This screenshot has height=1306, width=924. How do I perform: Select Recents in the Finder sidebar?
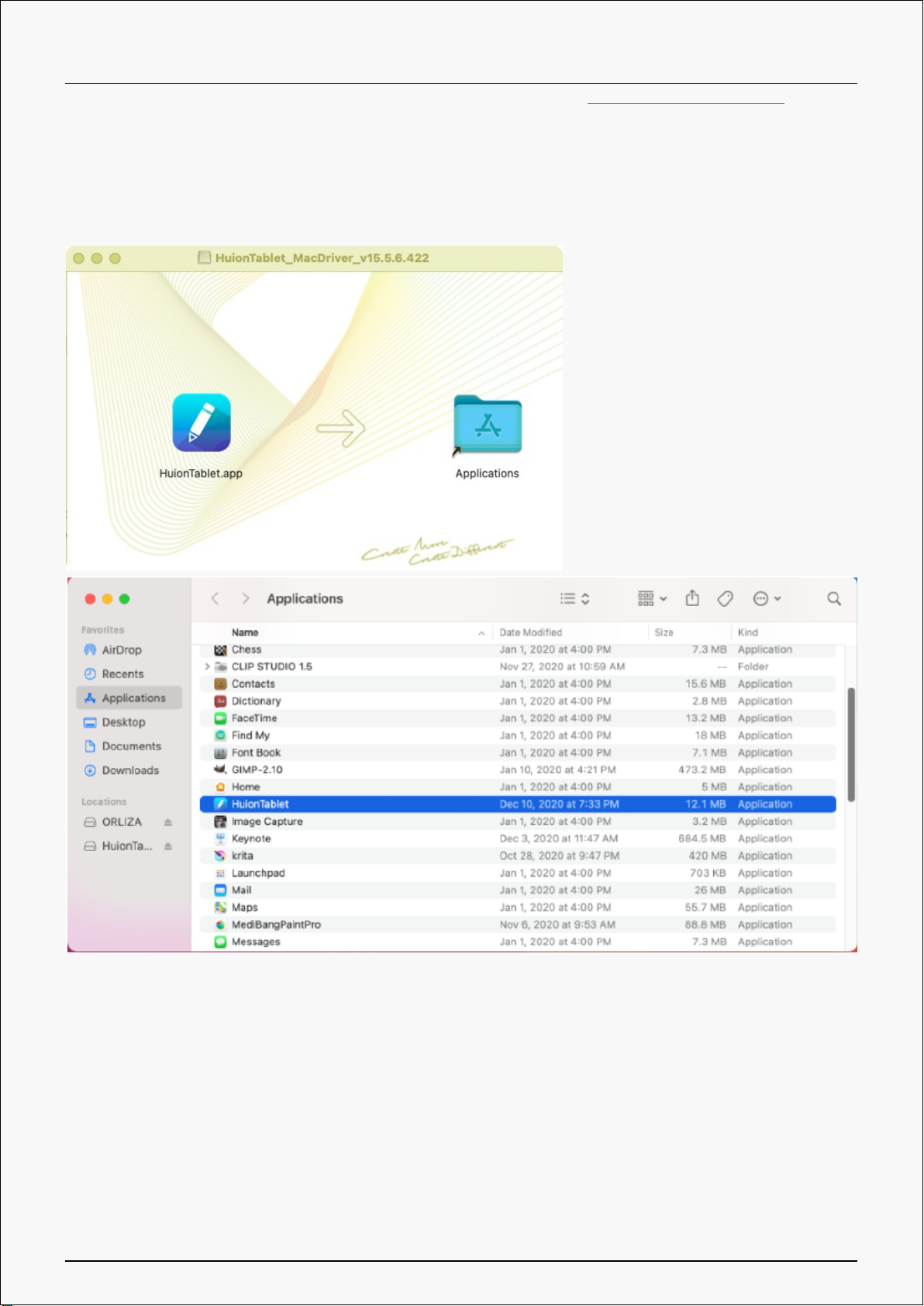pyautogui.click(x=129, y=674)
